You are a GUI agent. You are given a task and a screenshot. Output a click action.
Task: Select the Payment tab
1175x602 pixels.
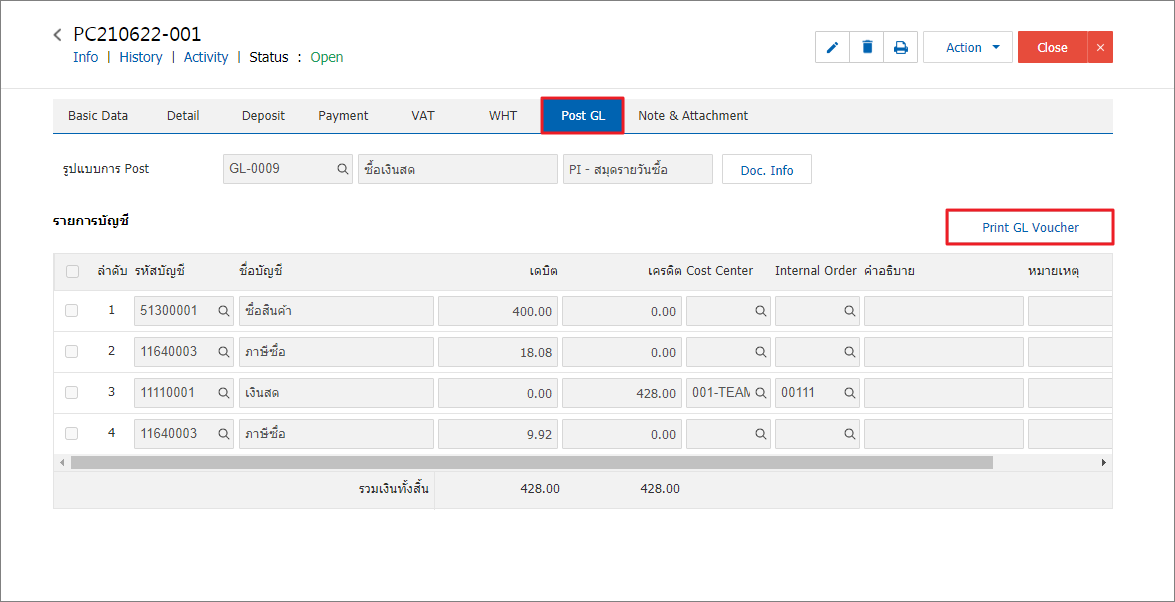click(343, 115)
